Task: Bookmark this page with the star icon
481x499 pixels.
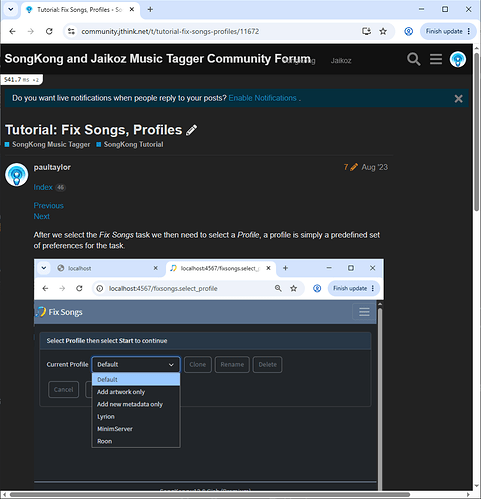Action: pos(383,31)
